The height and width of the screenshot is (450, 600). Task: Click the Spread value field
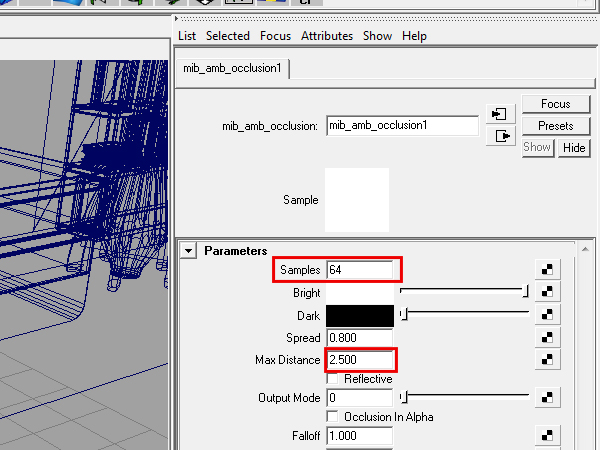(x=360, y=338)
